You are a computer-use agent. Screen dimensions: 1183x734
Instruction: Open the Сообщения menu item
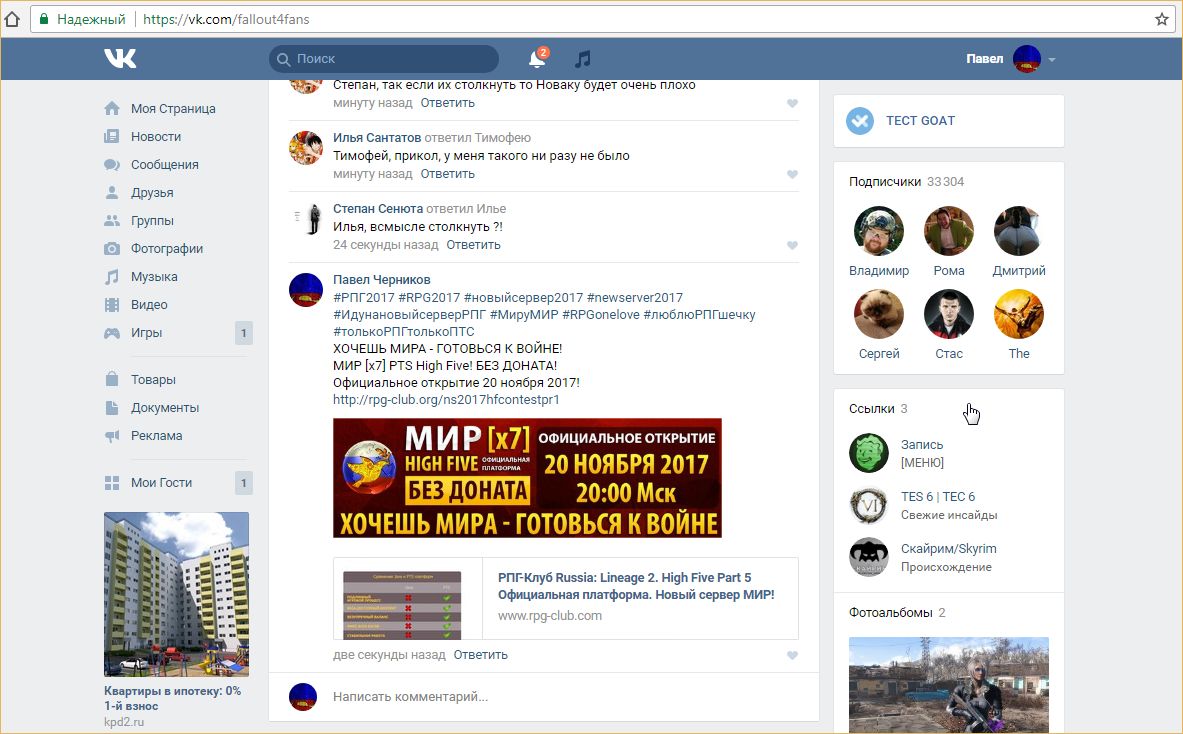tap(164, 165)
